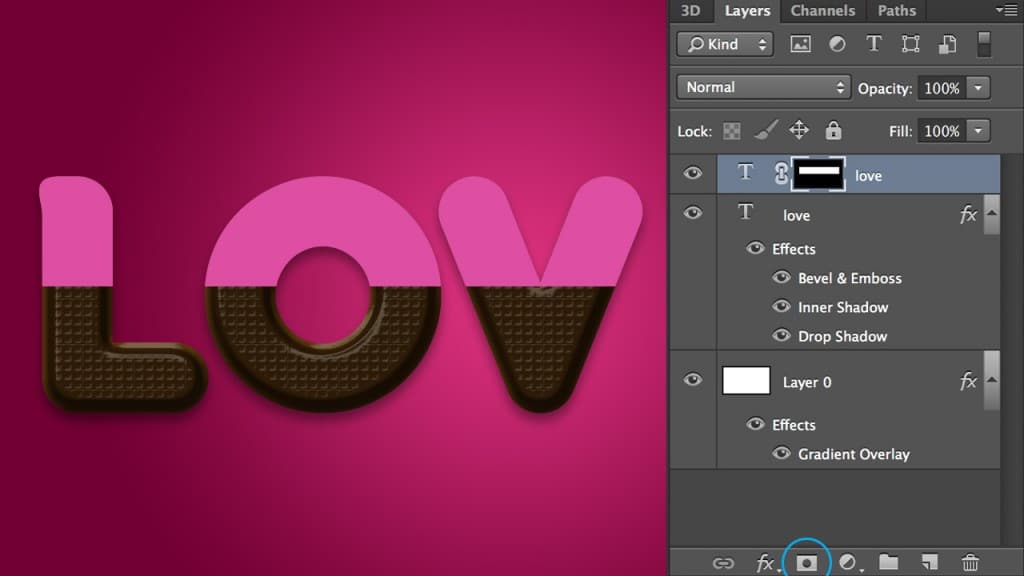Click the Layer 0 white thumbnail
The image size is (1024, 576).
[746, 381]
